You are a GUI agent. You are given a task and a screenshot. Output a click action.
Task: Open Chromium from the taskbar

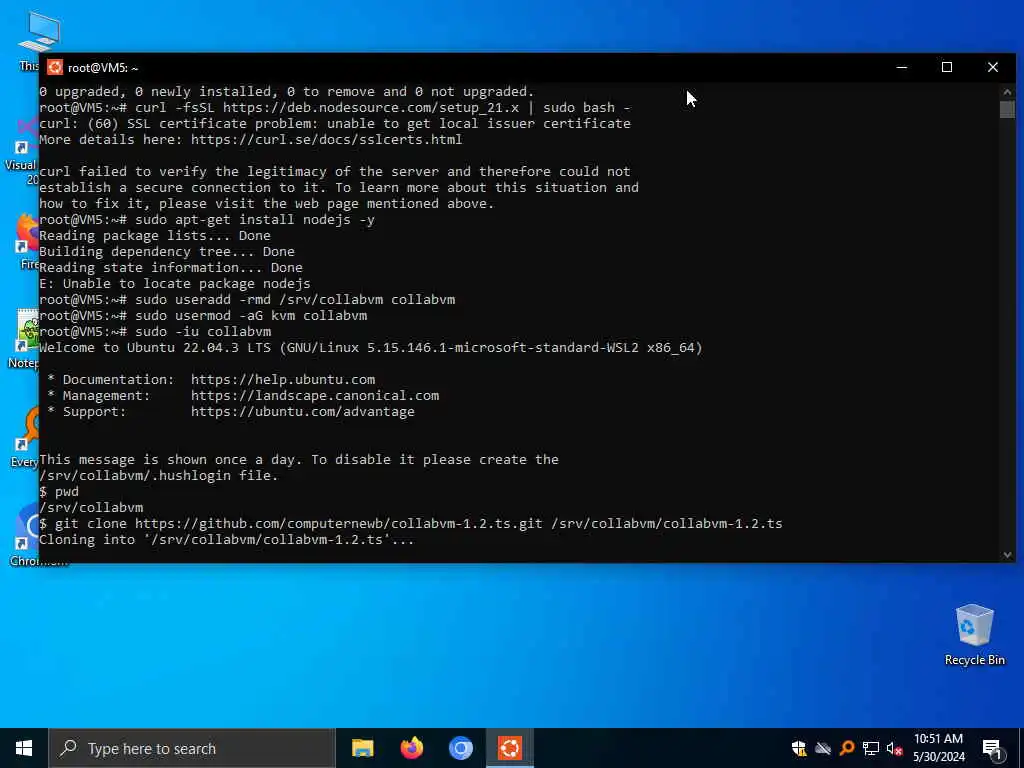click(x=460, y=748)
